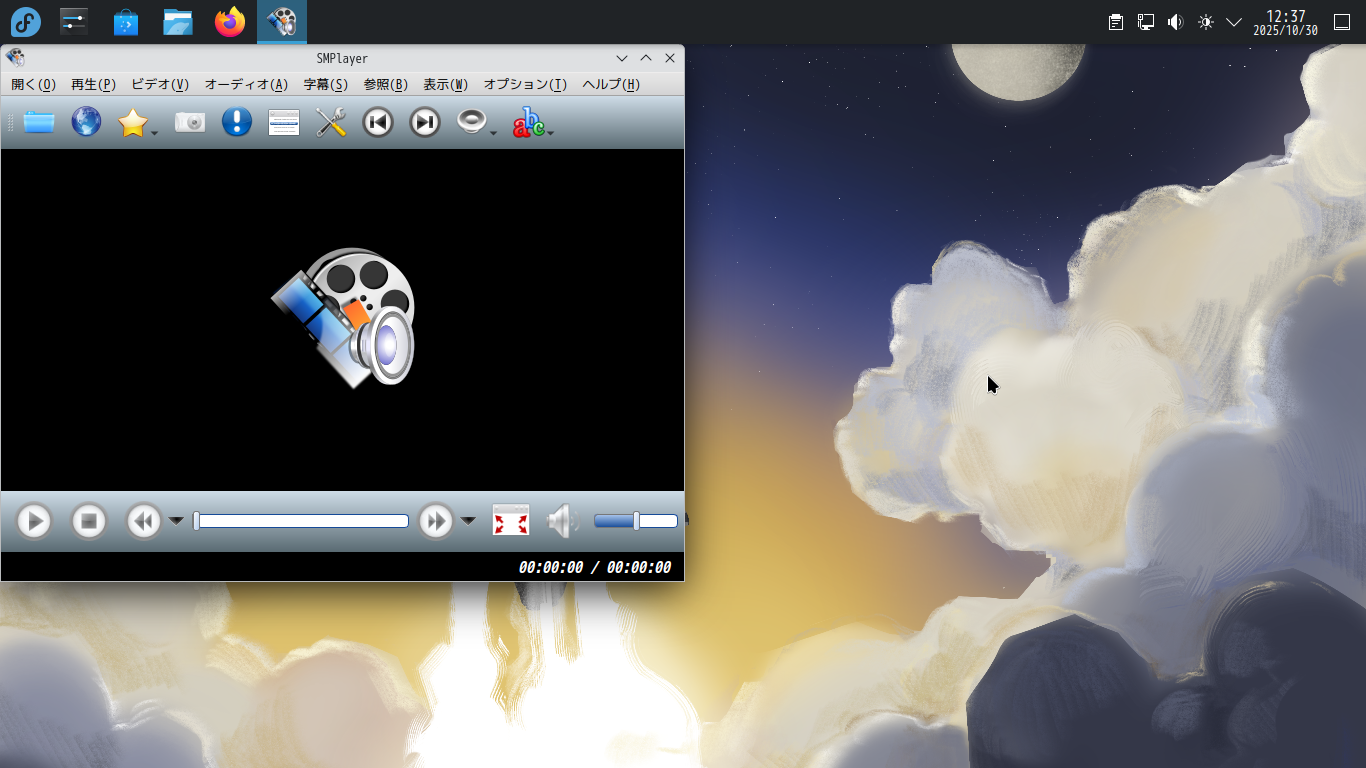Viewport: 1366px width, 768px height.
Task: Open the オプション(T) menu
Action: tap(525, 85)
